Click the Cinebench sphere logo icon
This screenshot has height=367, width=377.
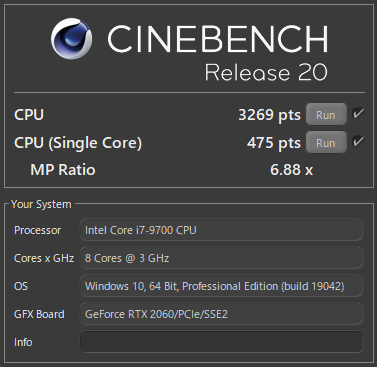pyautogui.click(x=72, y=39)
